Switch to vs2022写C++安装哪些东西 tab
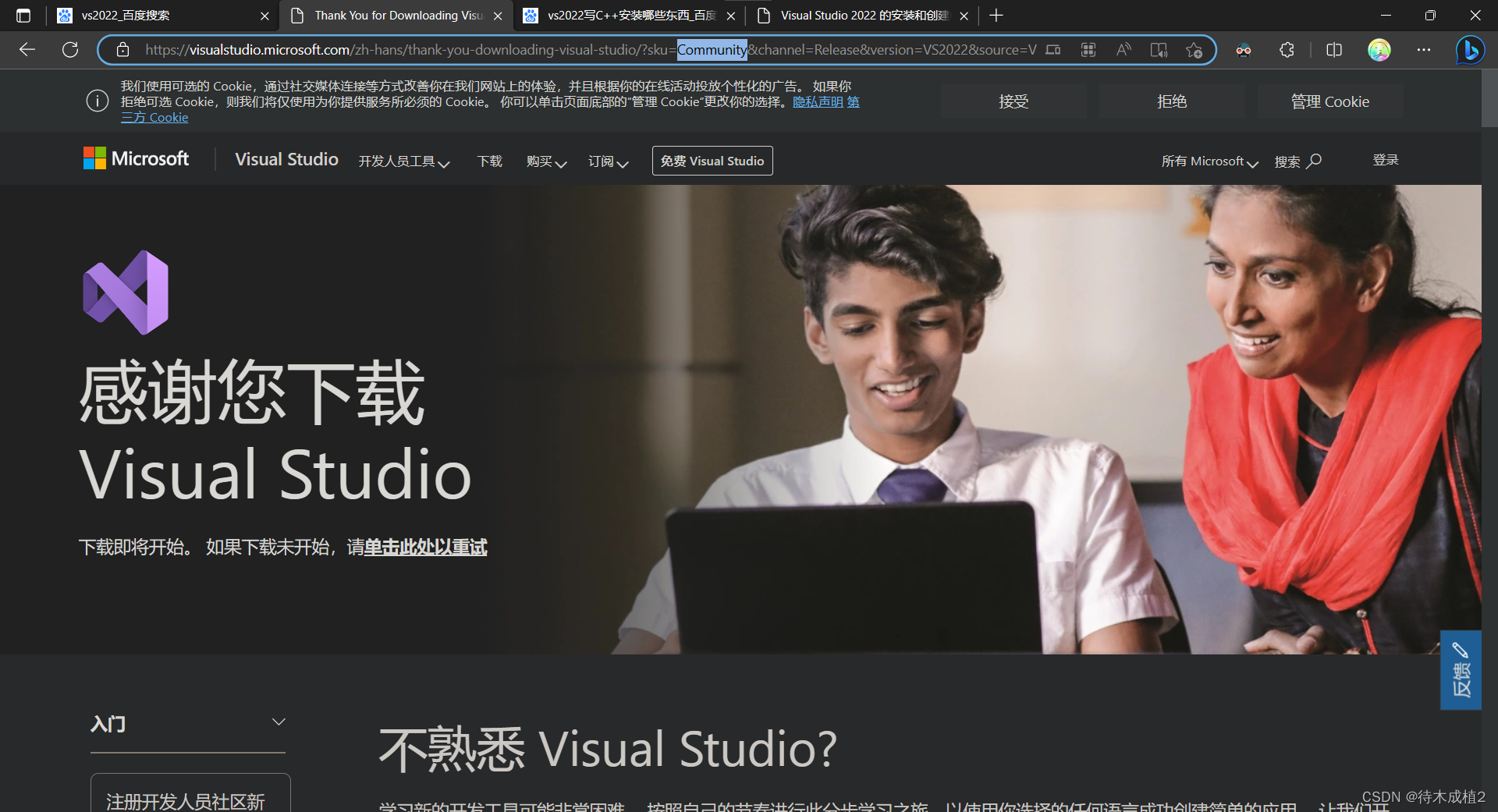The image size is (1498, 812). [630, 16]
